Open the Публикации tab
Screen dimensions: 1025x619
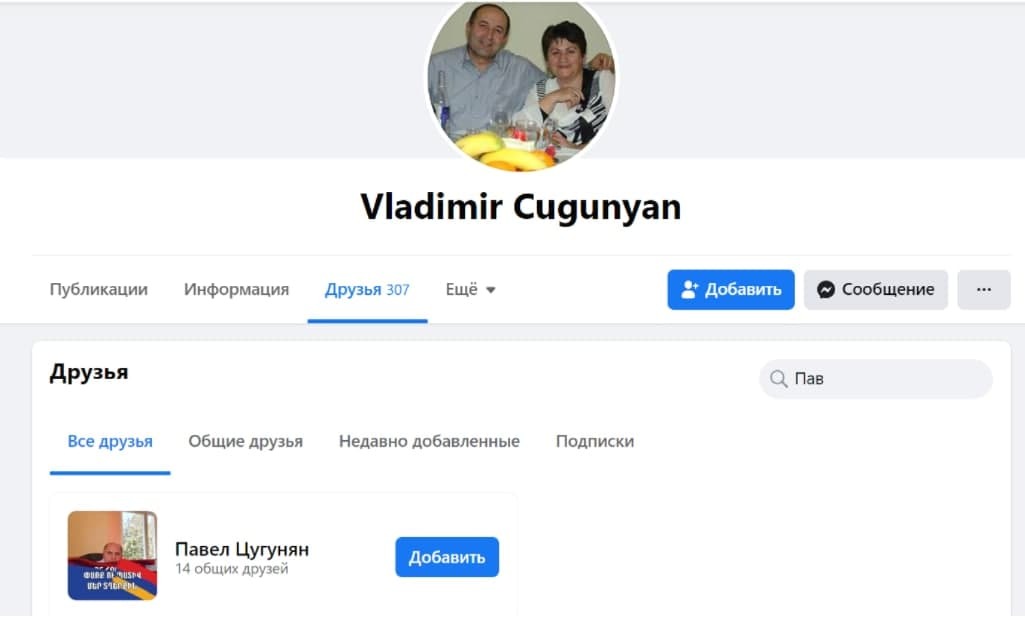(x=99, y=290)
